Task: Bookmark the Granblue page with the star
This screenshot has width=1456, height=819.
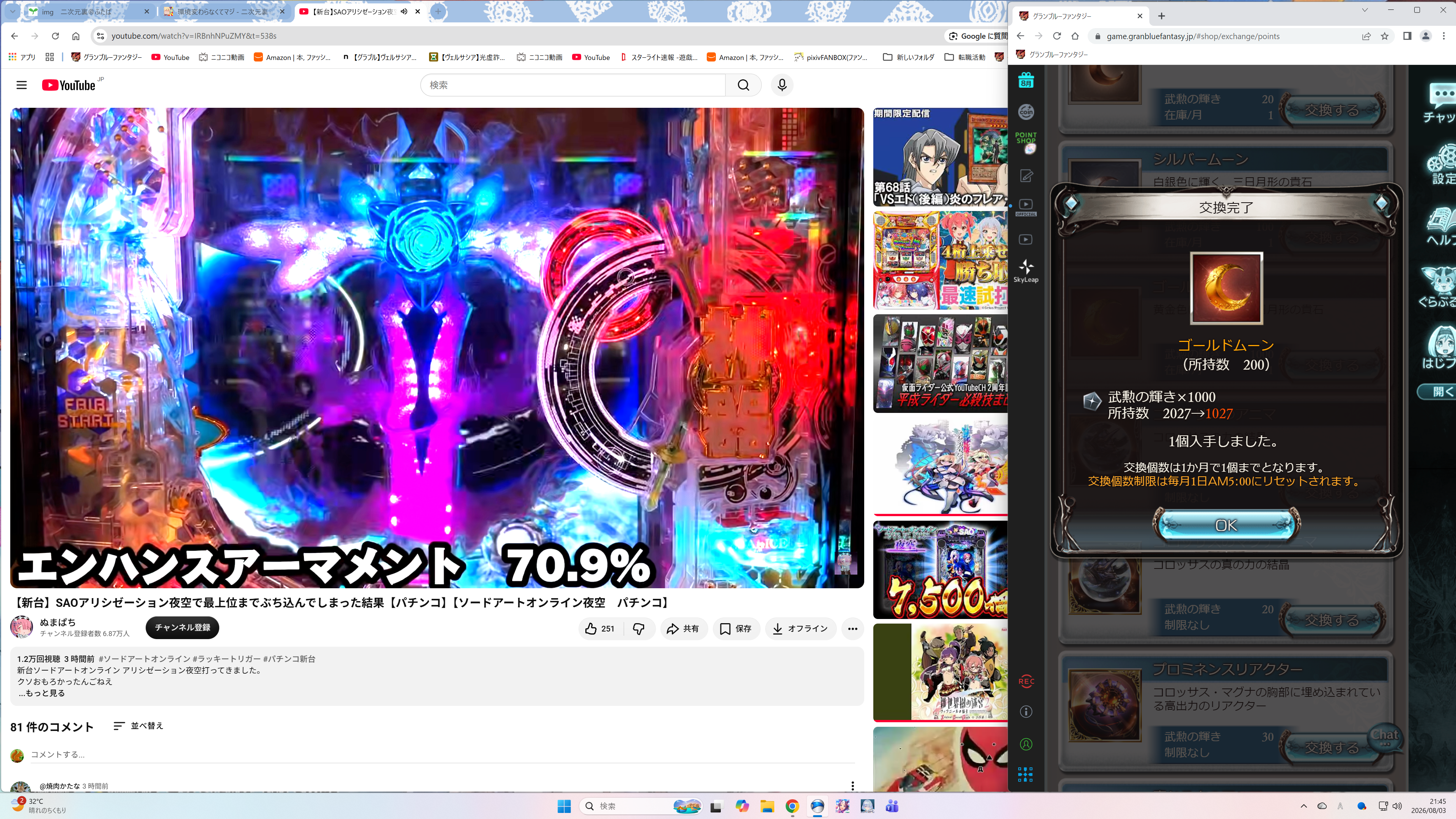Action: click(x=1385, y=36)
